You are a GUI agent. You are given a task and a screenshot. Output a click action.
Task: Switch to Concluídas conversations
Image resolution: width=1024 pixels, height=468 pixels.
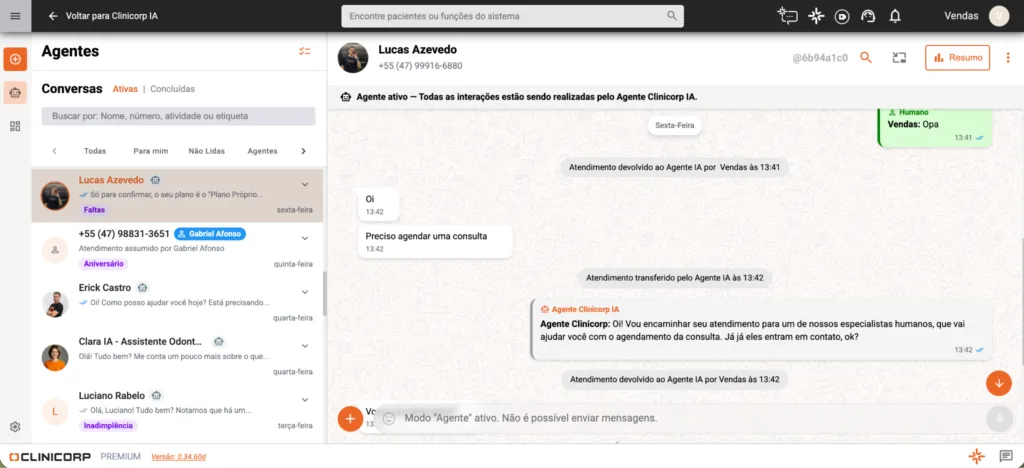pos(172,89)
